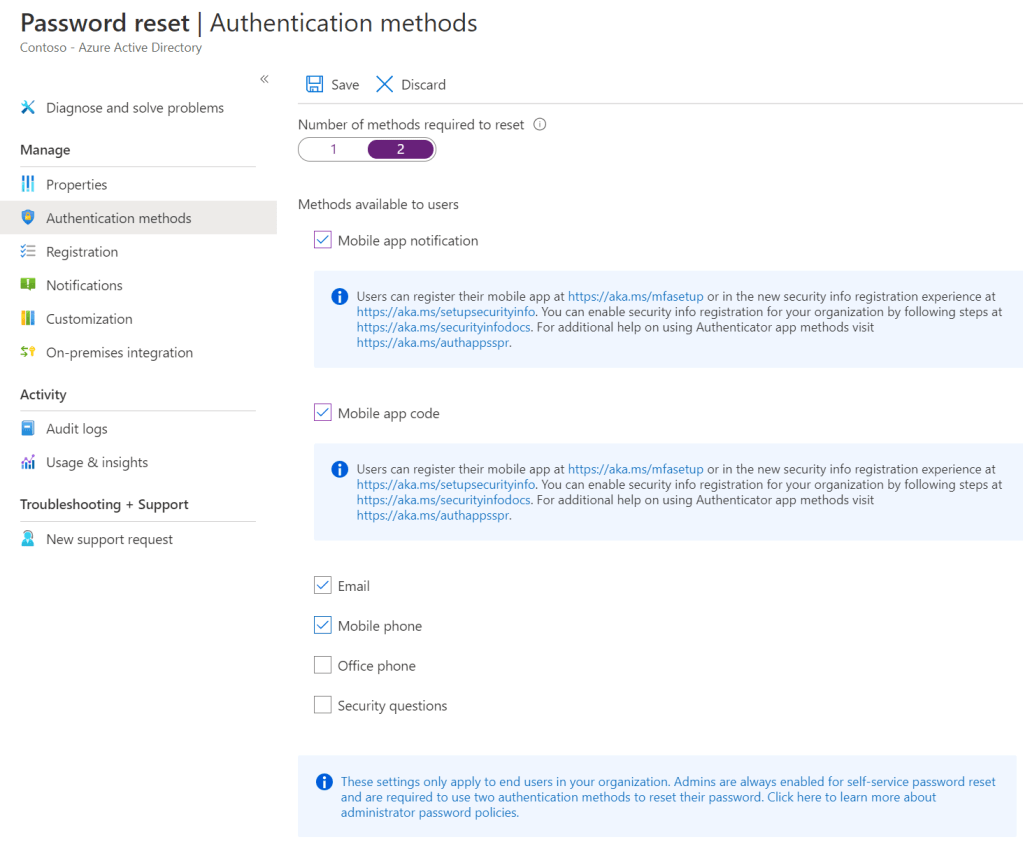Open aka.ms/authappsspr link under Mobile app code
Screen dimensions: 1023x842
coord(433,516)
